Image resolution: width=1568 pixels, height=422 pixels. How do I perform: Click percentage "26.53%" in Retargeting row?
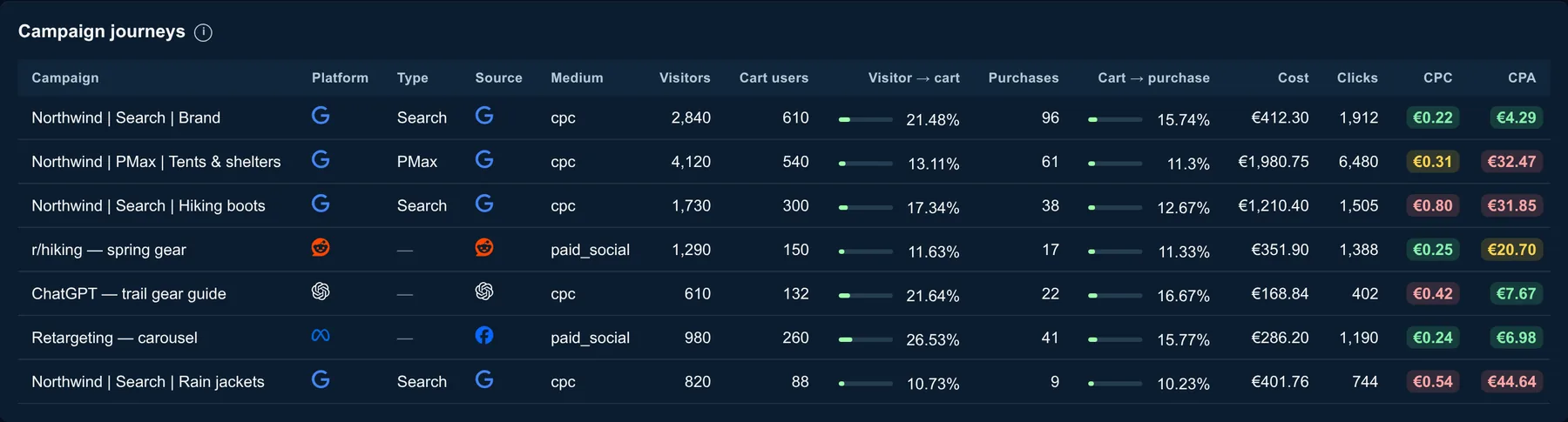[933, 339]
